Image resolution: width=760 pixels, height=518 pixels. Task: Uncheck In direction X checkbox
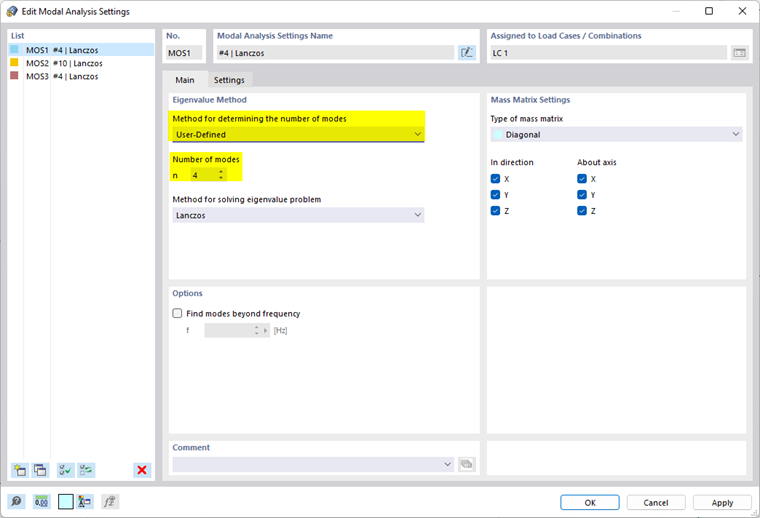495,179
